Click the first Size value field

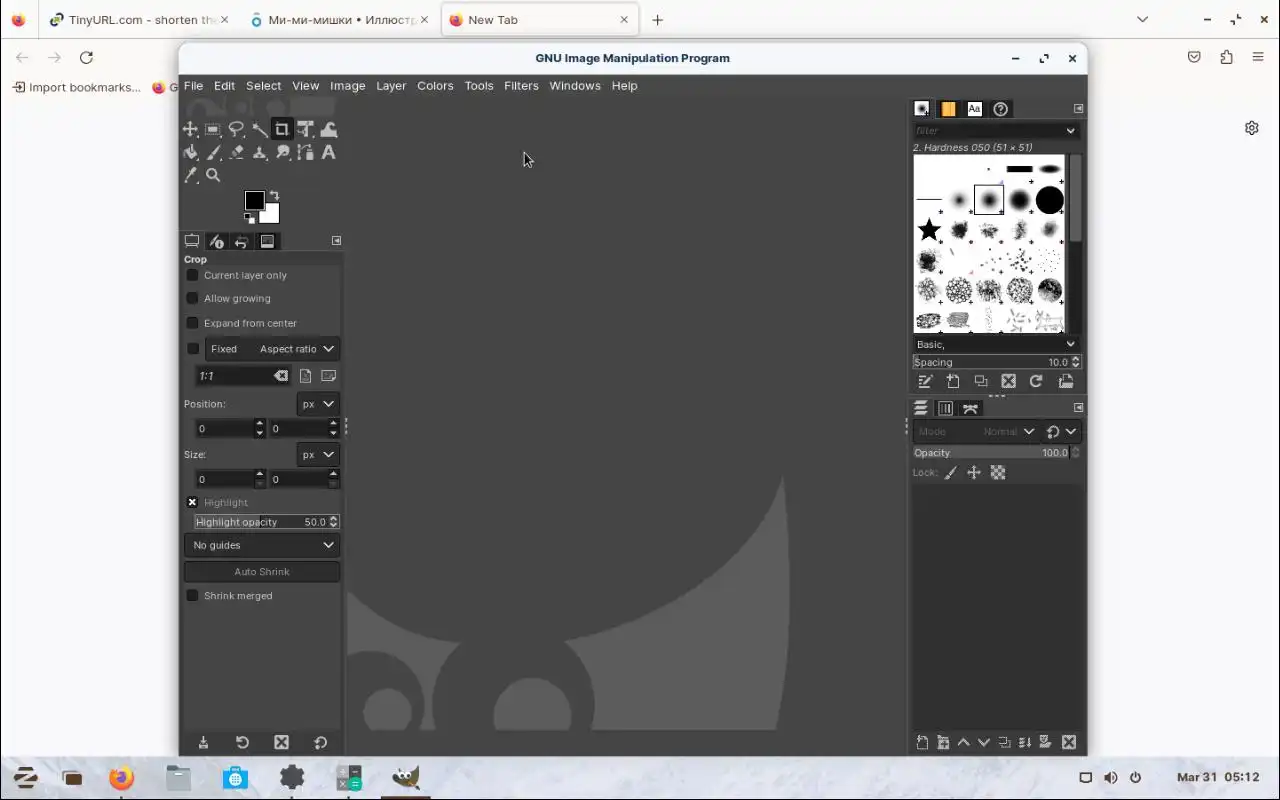pyautogui.click(x=224, y=479)
